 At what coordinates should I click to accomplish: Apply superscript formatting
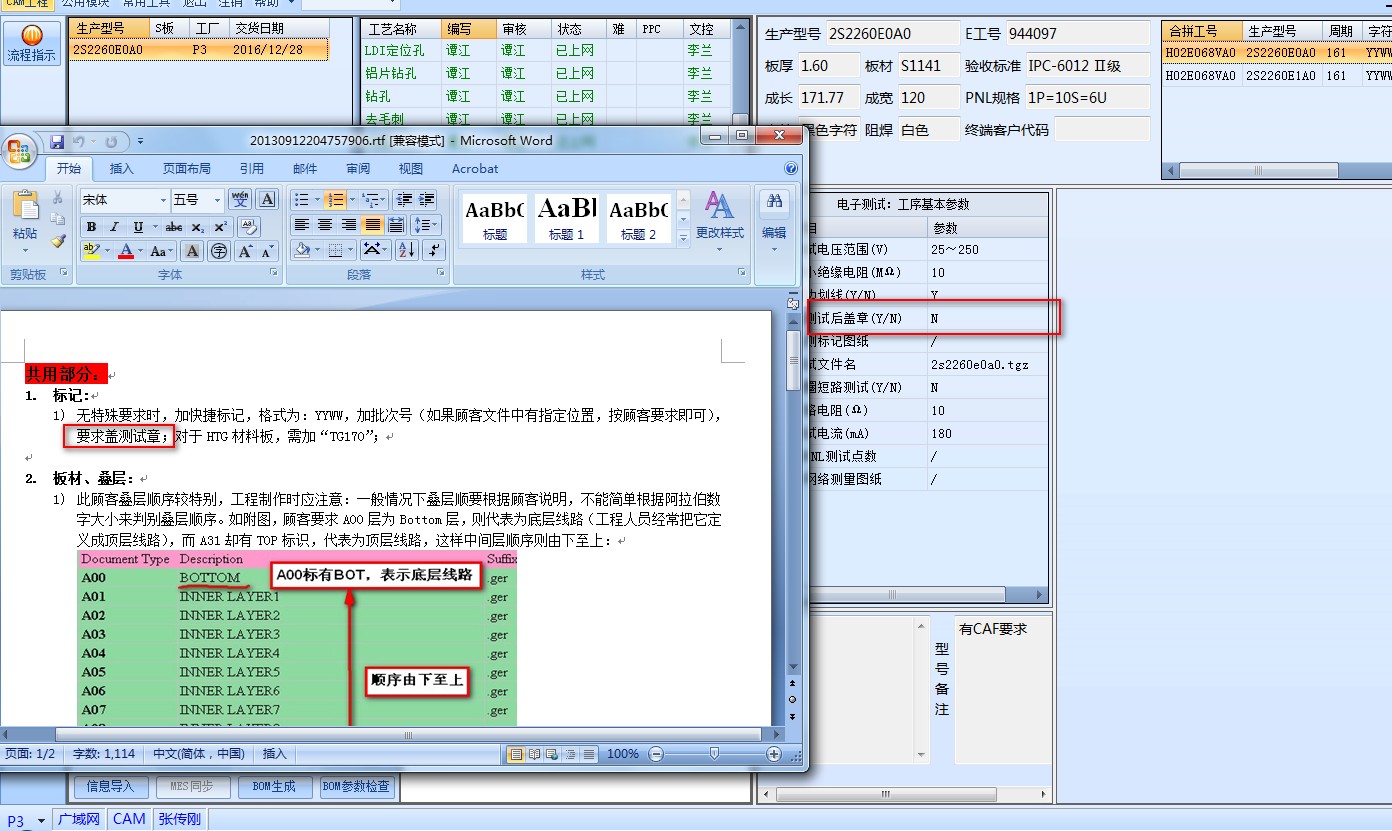click(x=220, y=227)
